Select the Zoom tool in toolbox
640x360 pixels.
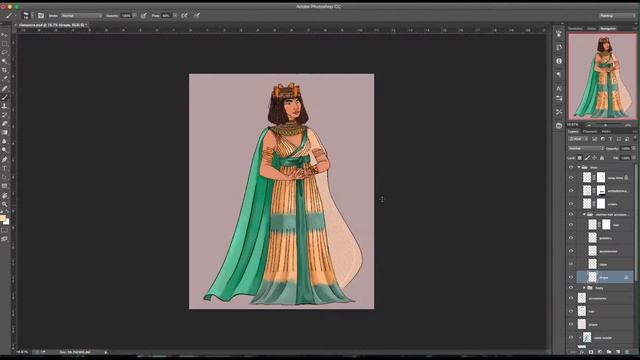[4, 204]
